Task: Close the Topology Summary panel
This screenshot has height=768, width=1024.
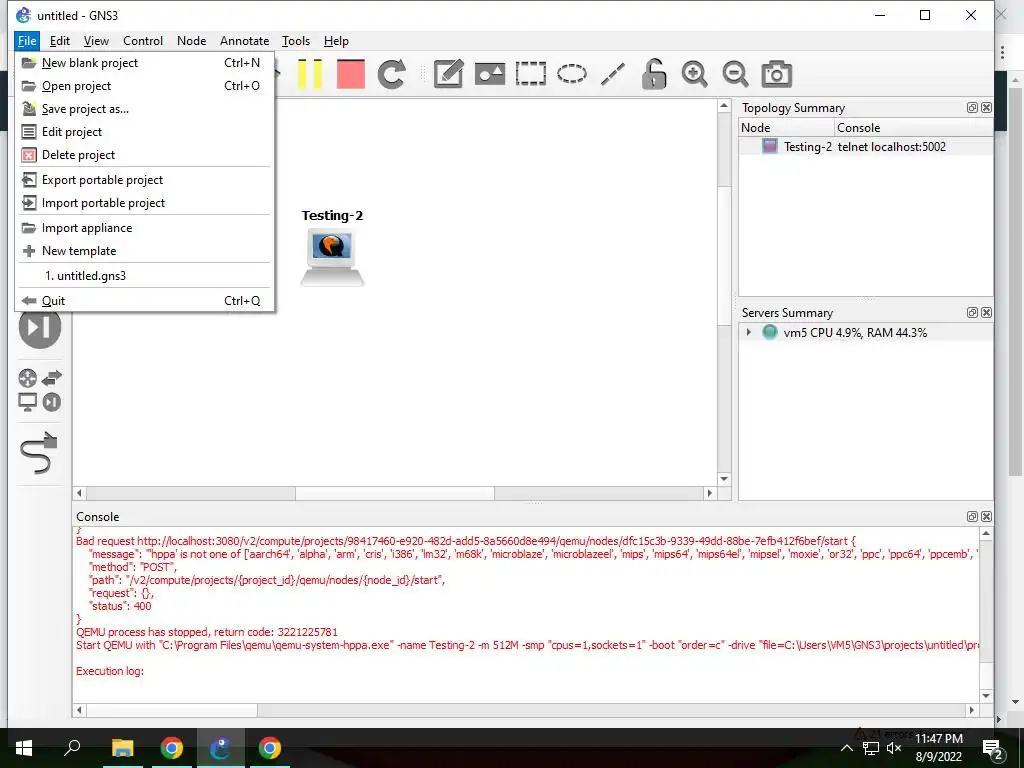Action: [x=986, y=108]
